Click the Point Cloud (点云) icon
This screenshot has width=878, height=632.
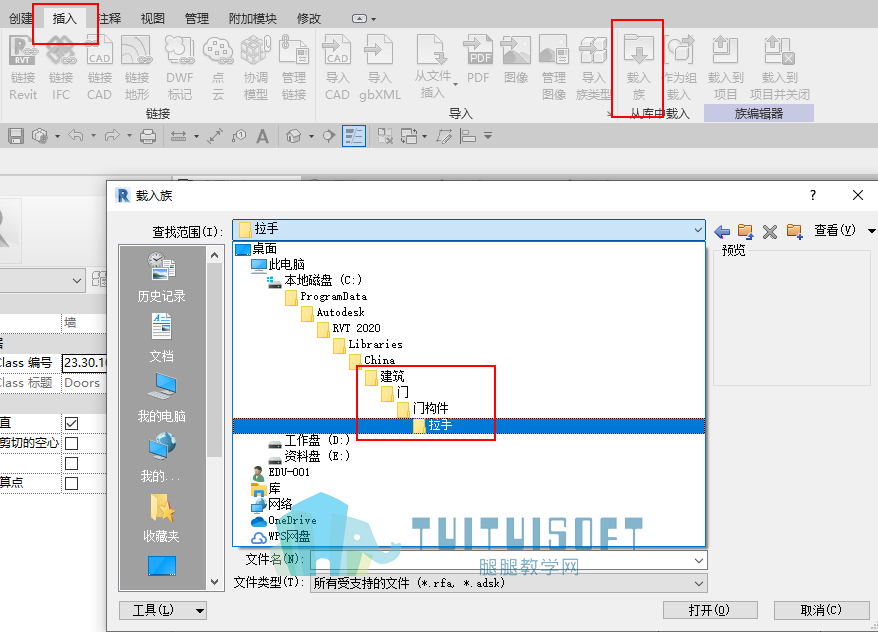[218, 67]
